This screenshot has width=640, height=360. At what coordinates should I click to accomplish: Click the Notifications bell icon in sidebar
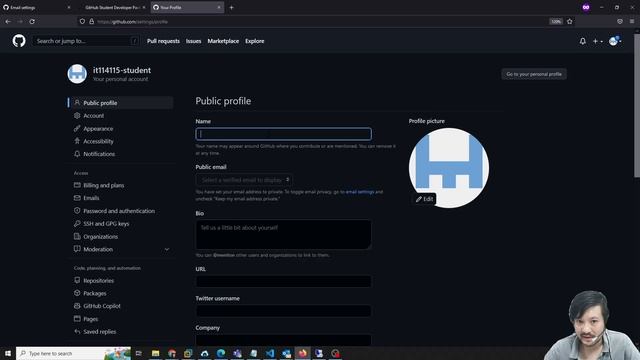[x=77, y=154]
